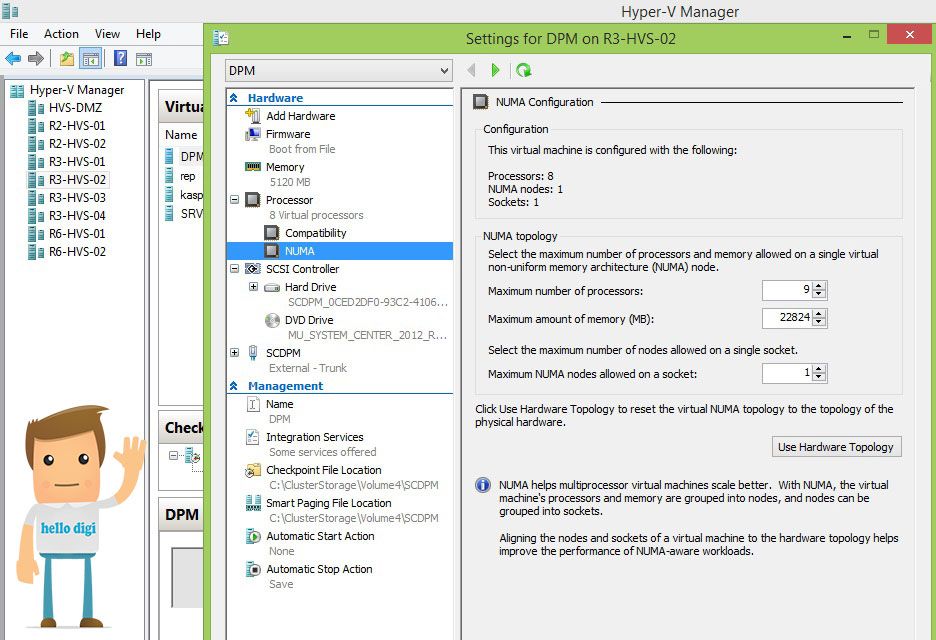The width and height of the screenshot is (936, 640).
Task: Select R2-HVS-02 server in tree
Action: coord(77,144)
